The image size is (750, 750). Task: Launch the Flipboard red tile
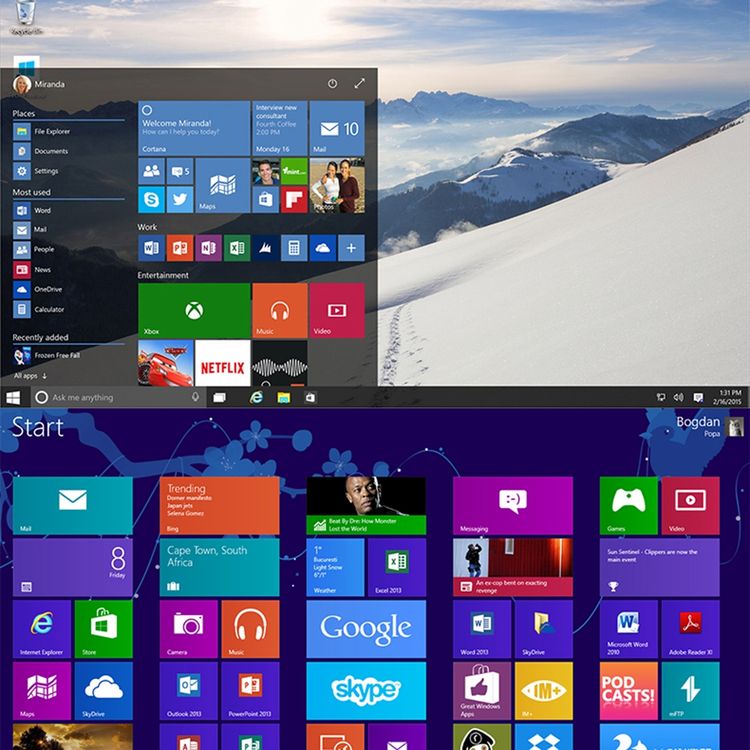(294, 199)
